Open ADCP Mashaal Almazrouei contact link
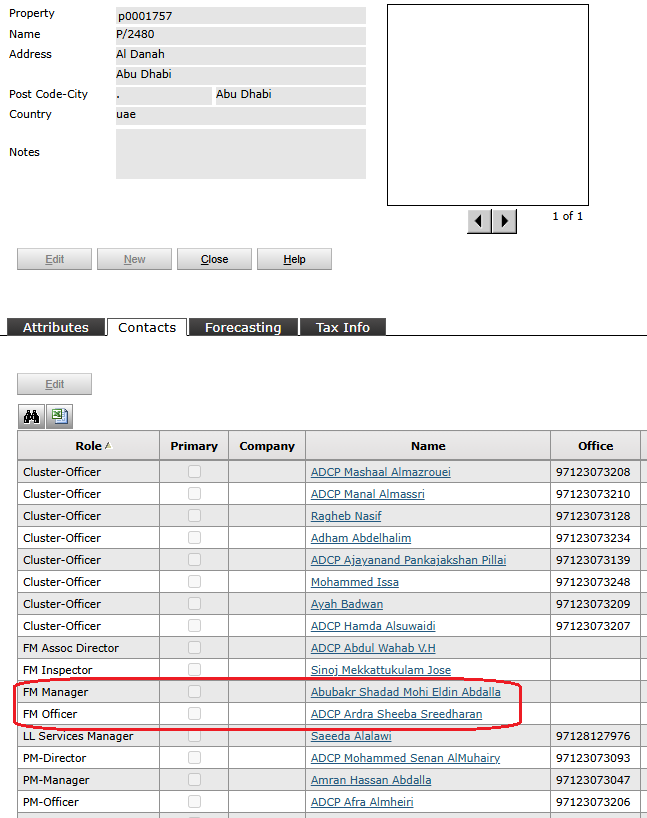 click(380, 472)
